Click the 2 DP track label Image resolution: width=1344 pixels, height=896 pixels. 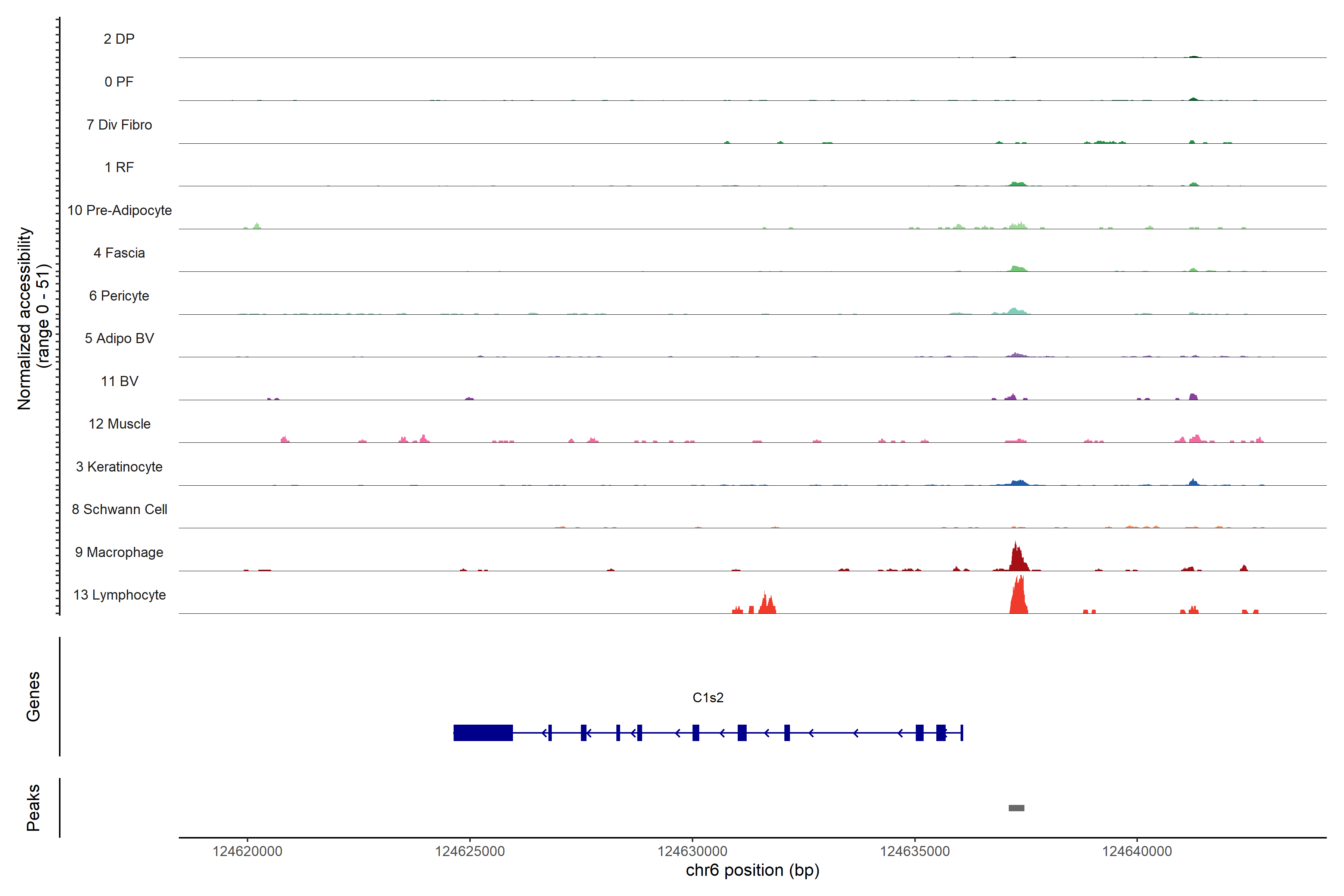pos(119,39)
